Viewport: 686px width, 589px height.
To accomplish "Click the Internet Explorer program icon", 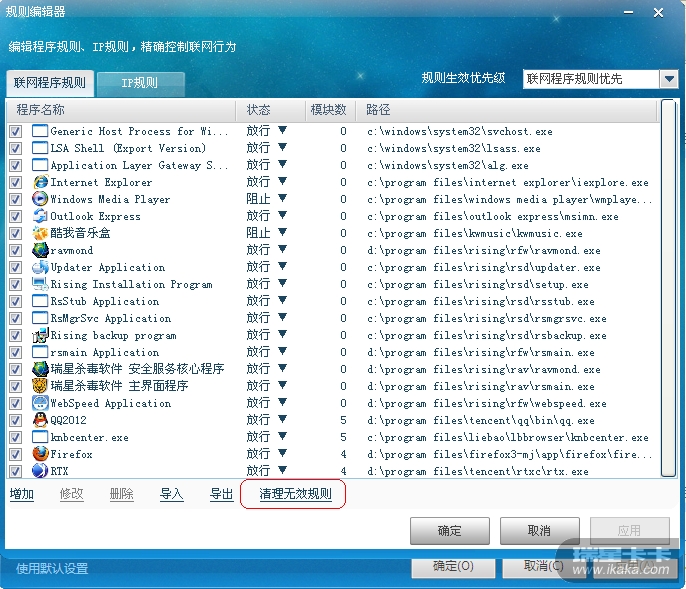I will pos(40,182).
